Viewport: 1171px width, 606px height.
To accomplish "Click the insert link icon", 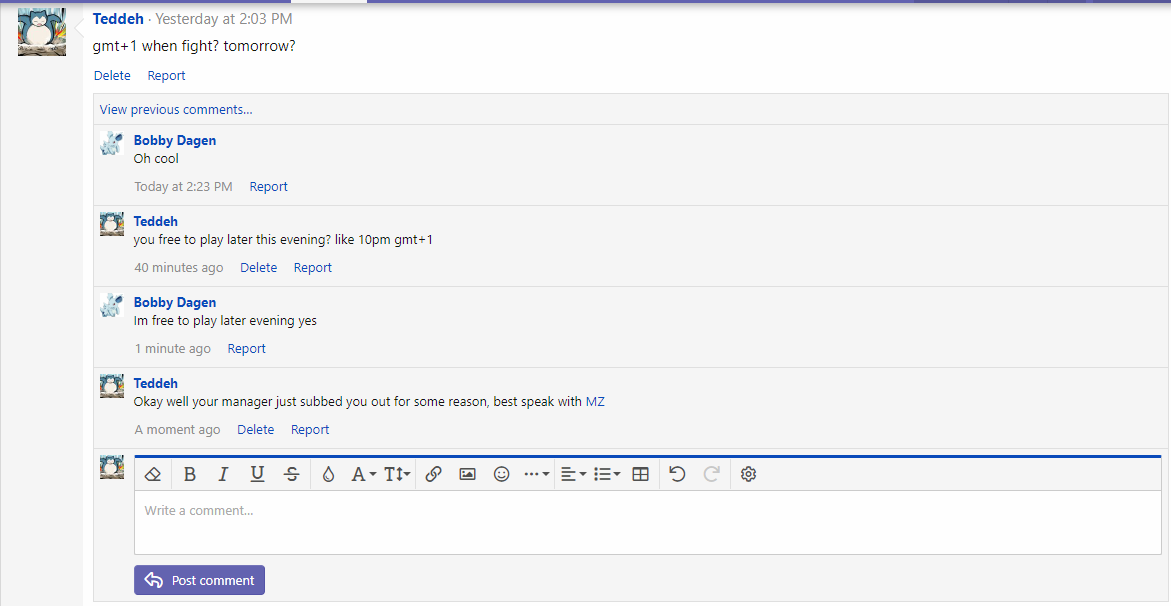I will point(433,474).
